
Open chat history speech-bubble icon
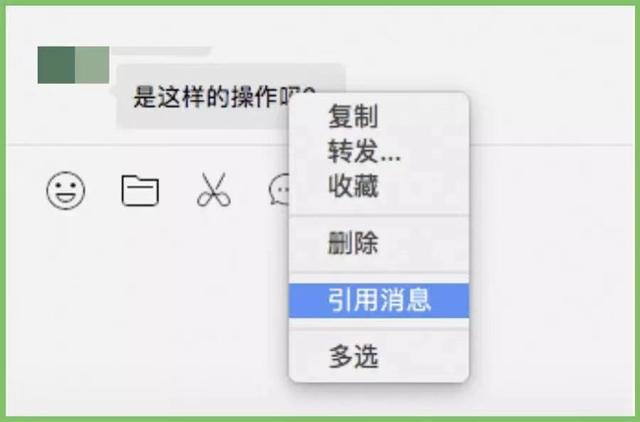tap(280, 189)
